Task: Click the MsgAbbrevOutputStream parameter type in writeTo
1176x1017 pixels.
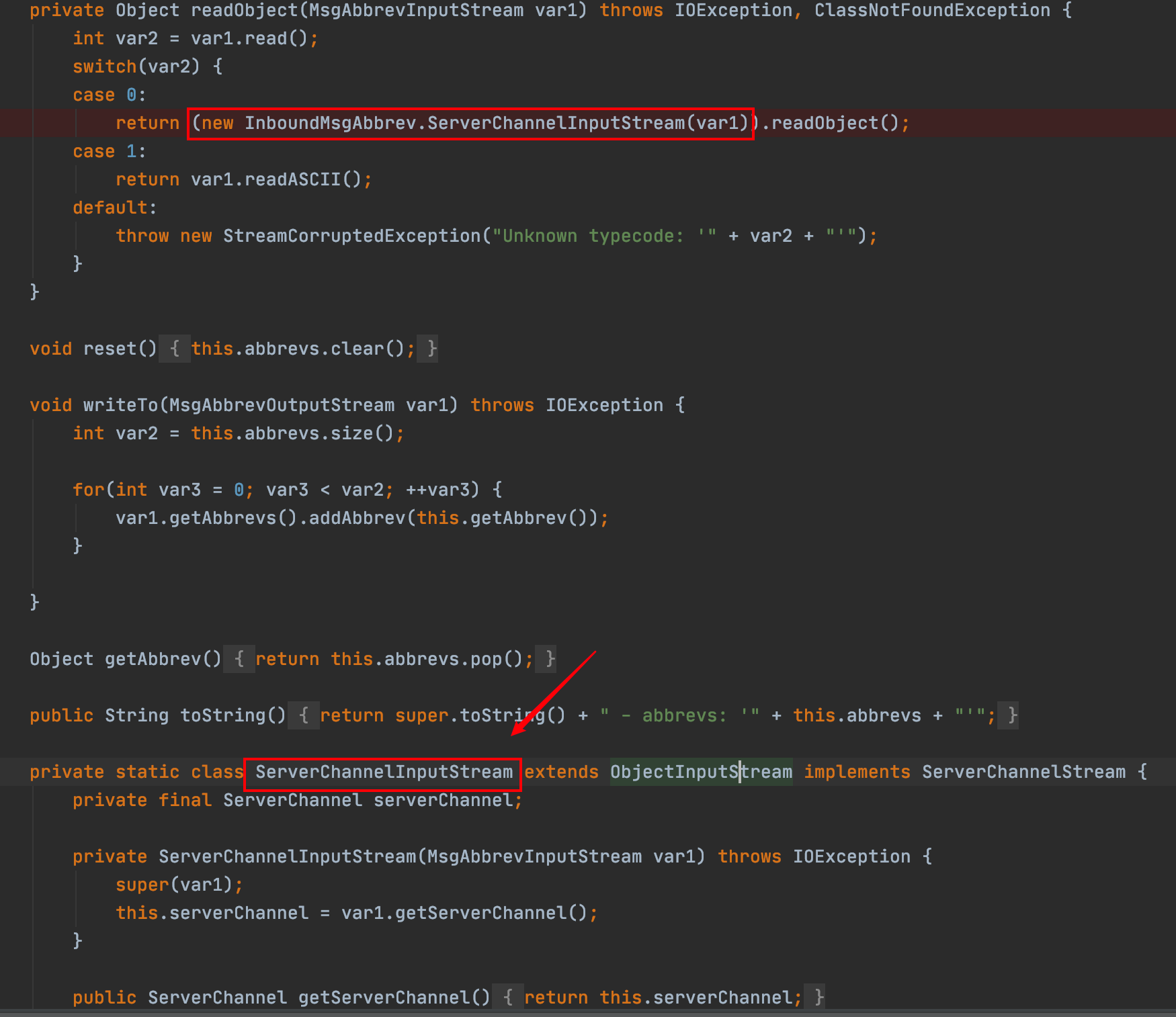Action: (x=281, y=405)
